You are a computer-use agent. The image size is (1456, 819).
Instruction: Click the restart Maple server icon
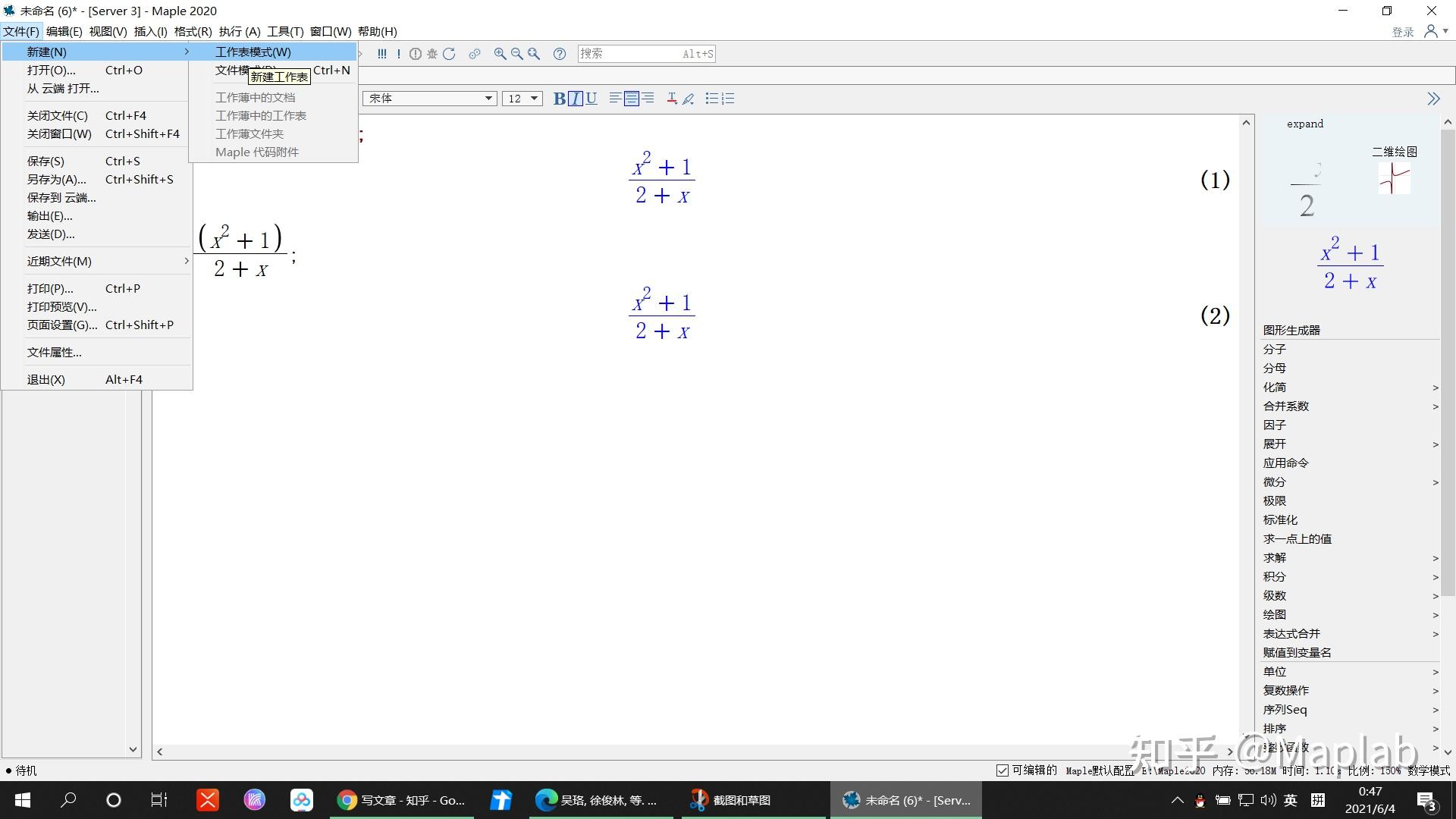(x=449, y=54)
